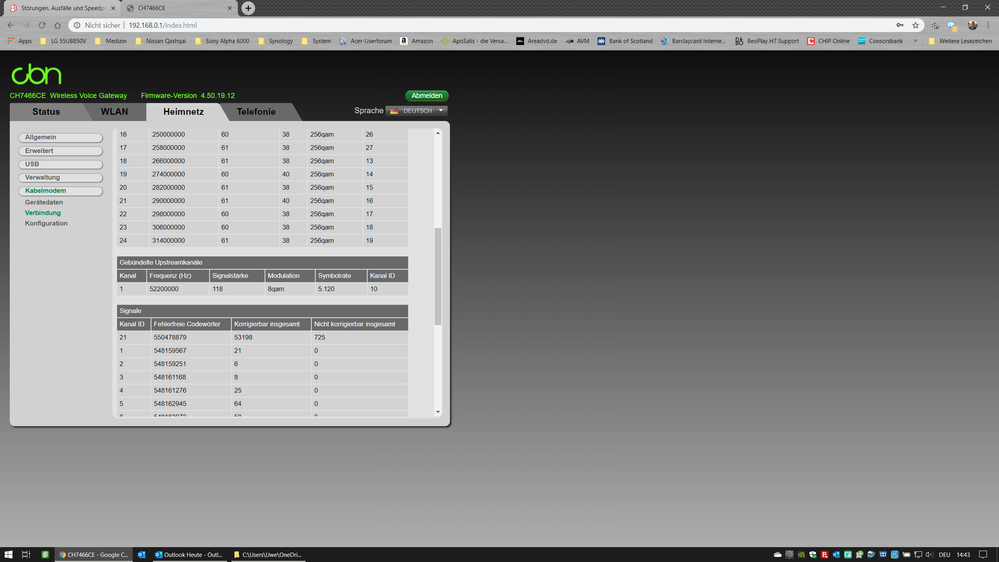The width and height of the screenshot is (999, 562).
Task: Open the Weitere Lesezeichen folder
Action: click(x=960, y=41)
